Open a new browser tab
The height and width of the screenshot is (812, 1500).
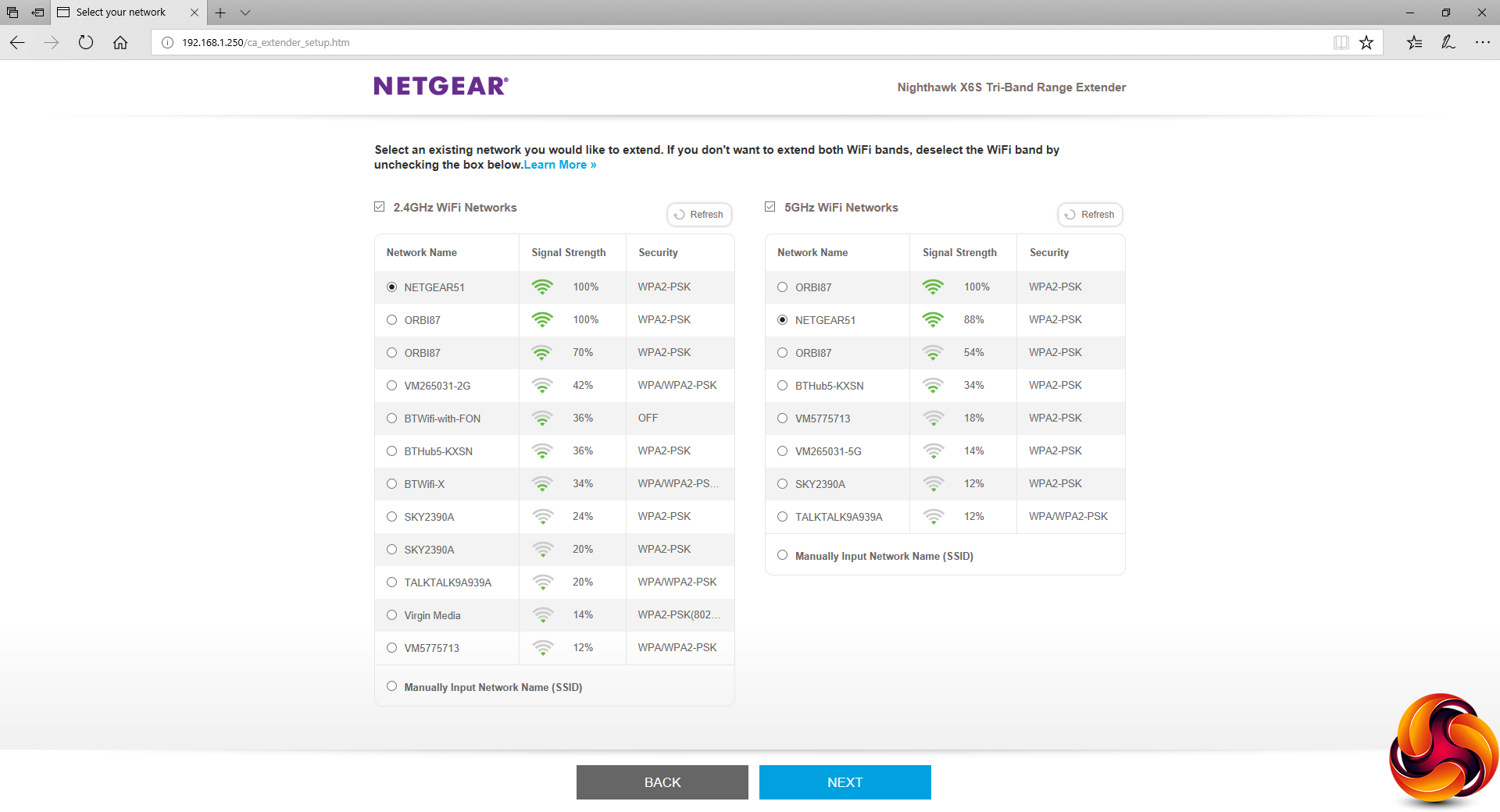pyautogui.click(x=220, y=12)
